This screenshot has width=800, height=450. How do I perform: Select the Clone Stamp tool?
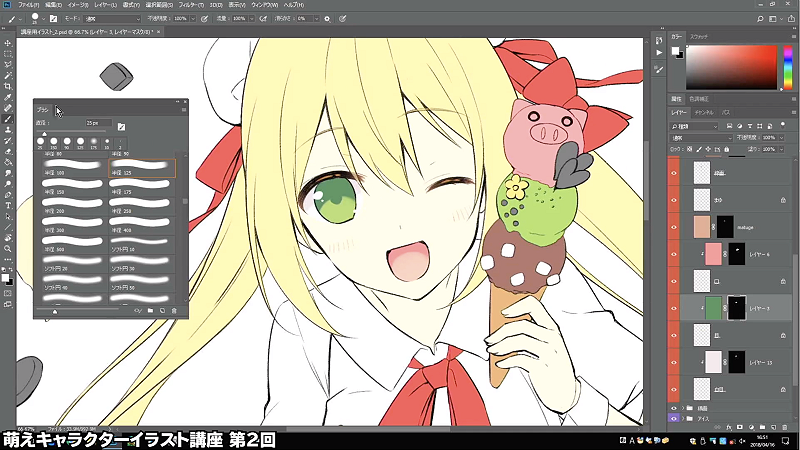pyautogui.click(x=8, y=130)
